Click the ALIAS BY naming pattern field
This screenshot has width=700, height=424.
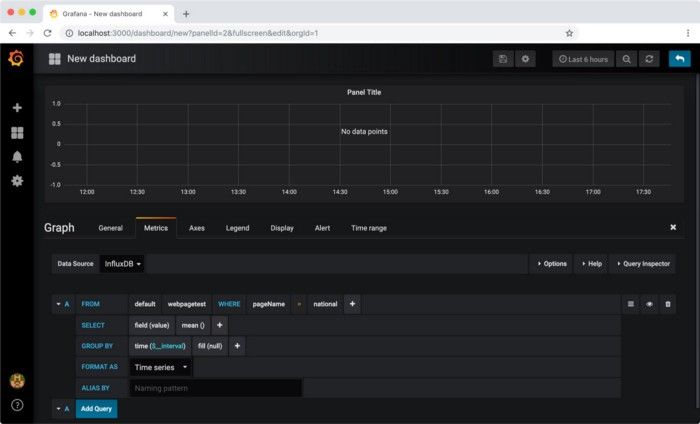[x=216, y=388]
